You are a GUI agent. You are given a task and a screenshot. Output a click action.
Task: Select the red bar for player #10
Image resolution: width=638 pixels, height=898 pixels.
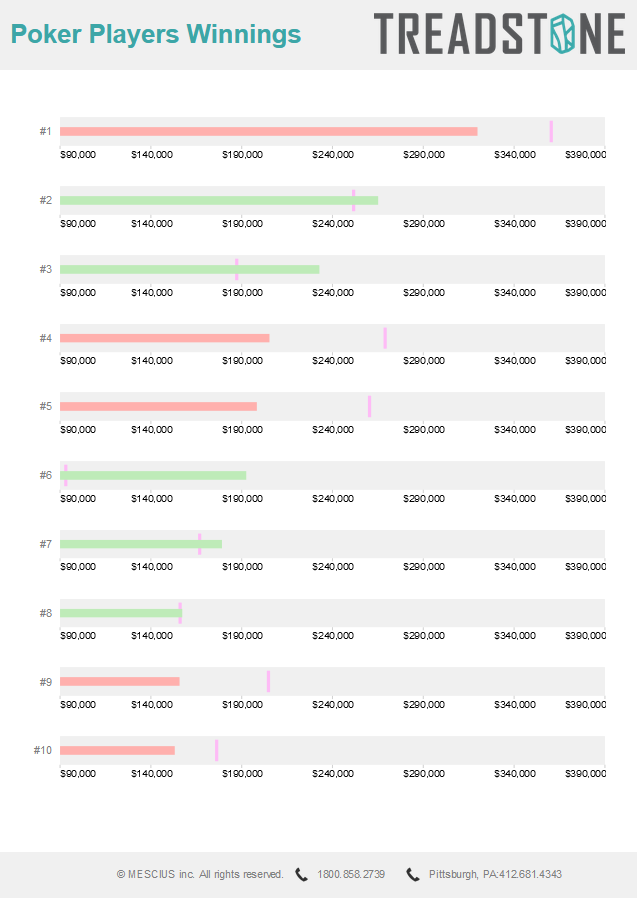pyautogui.click(x=117, y=750)
